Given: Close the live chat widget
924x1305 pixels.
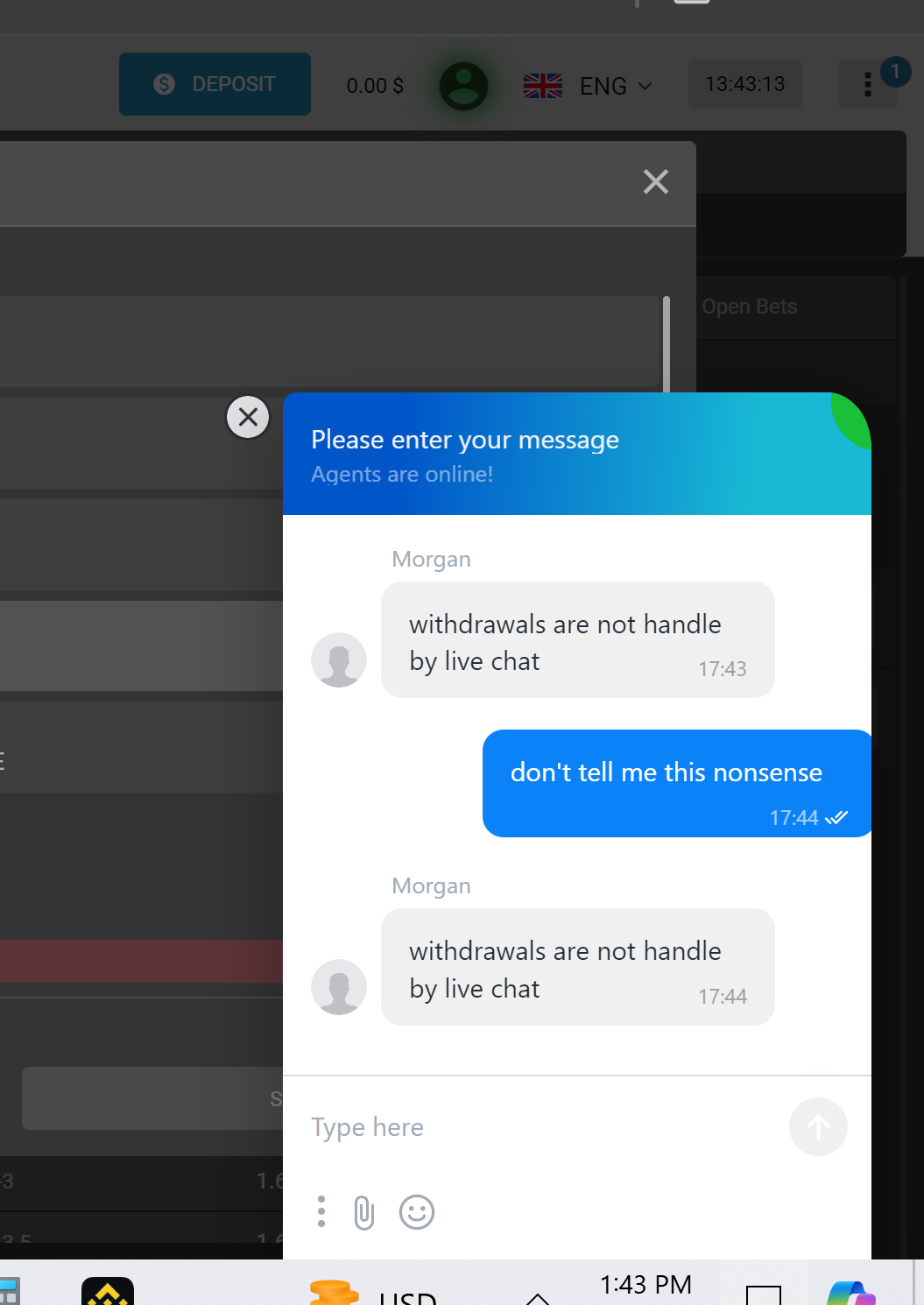Looking at the screenshot, I should (248, 417).
